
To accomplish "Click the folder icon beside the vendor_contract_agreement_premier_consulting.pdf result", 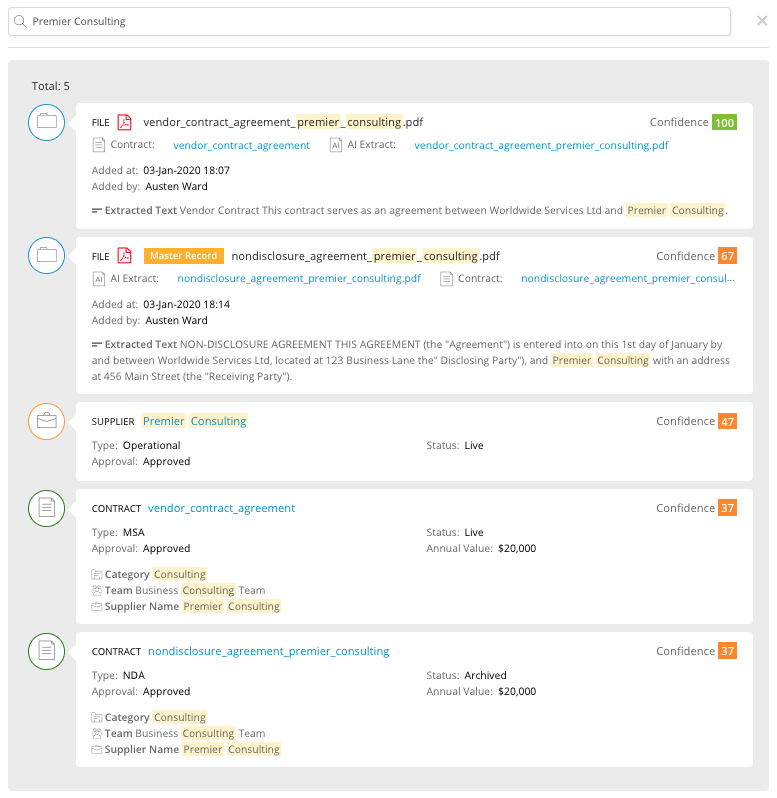I will [x=46, y=122].
